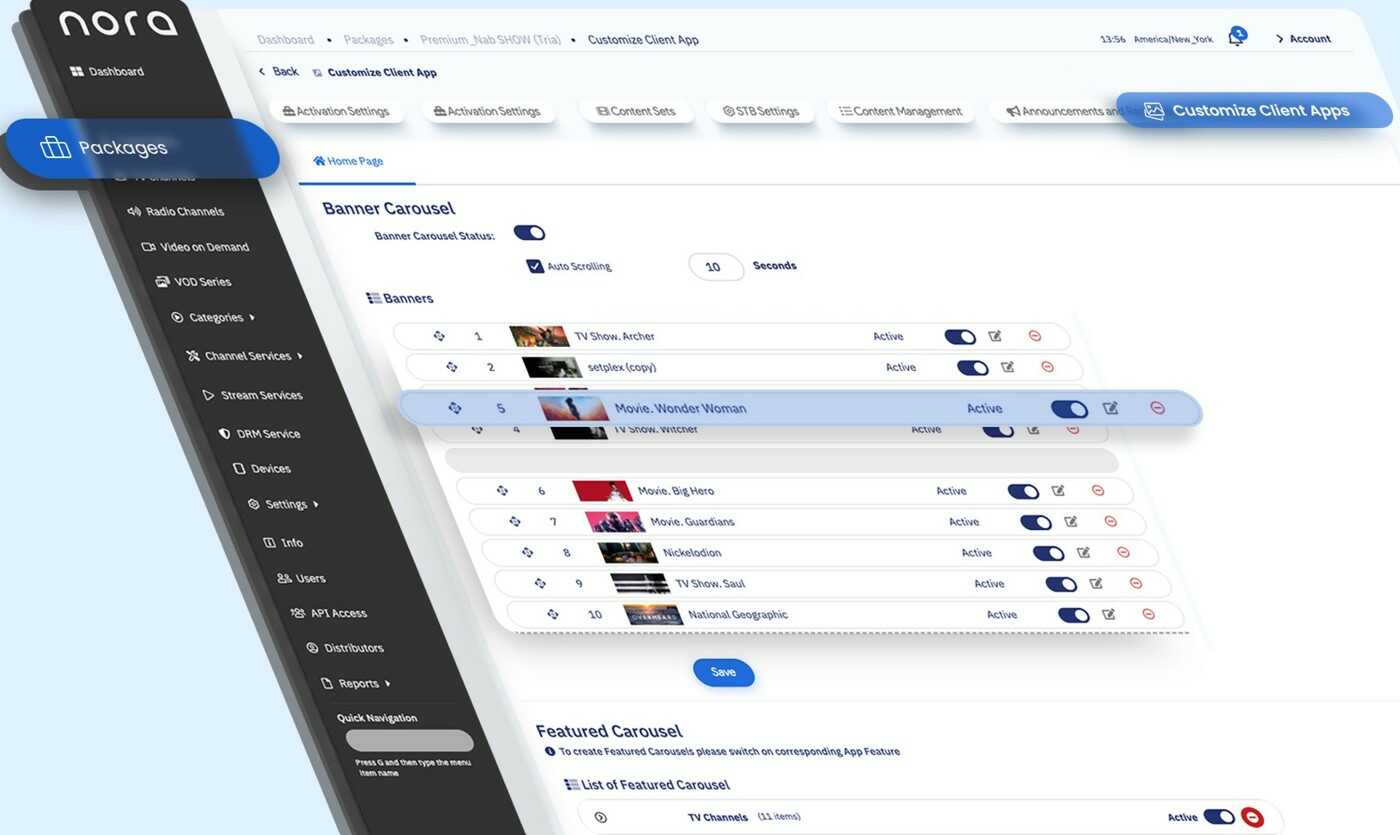Open Radio Channels in the sidebar

coord(175,211)
